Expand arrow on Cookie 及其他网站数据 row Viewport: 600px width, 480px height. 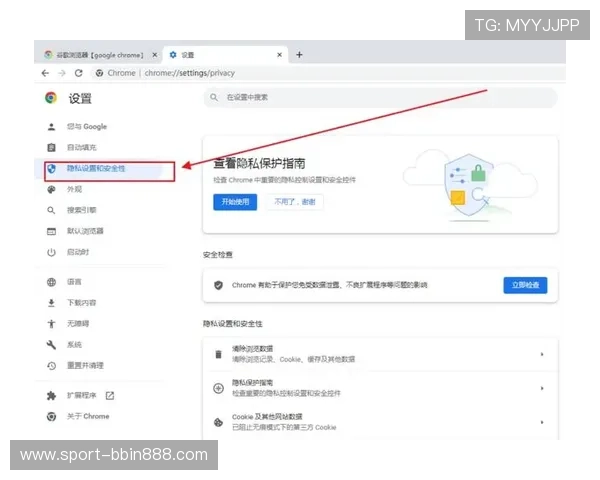pyautogui.click(x=542, y=422)
